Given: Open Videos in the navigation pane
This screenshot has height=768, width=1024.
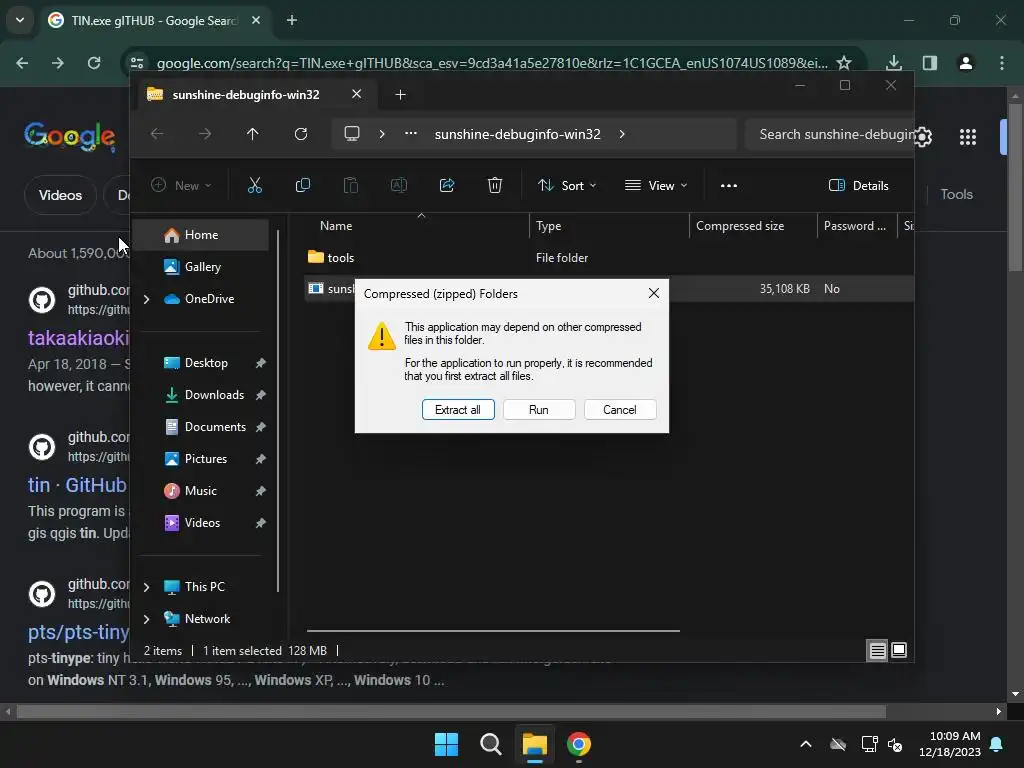Looking at the screenshot, I should [x=202, y=522].
